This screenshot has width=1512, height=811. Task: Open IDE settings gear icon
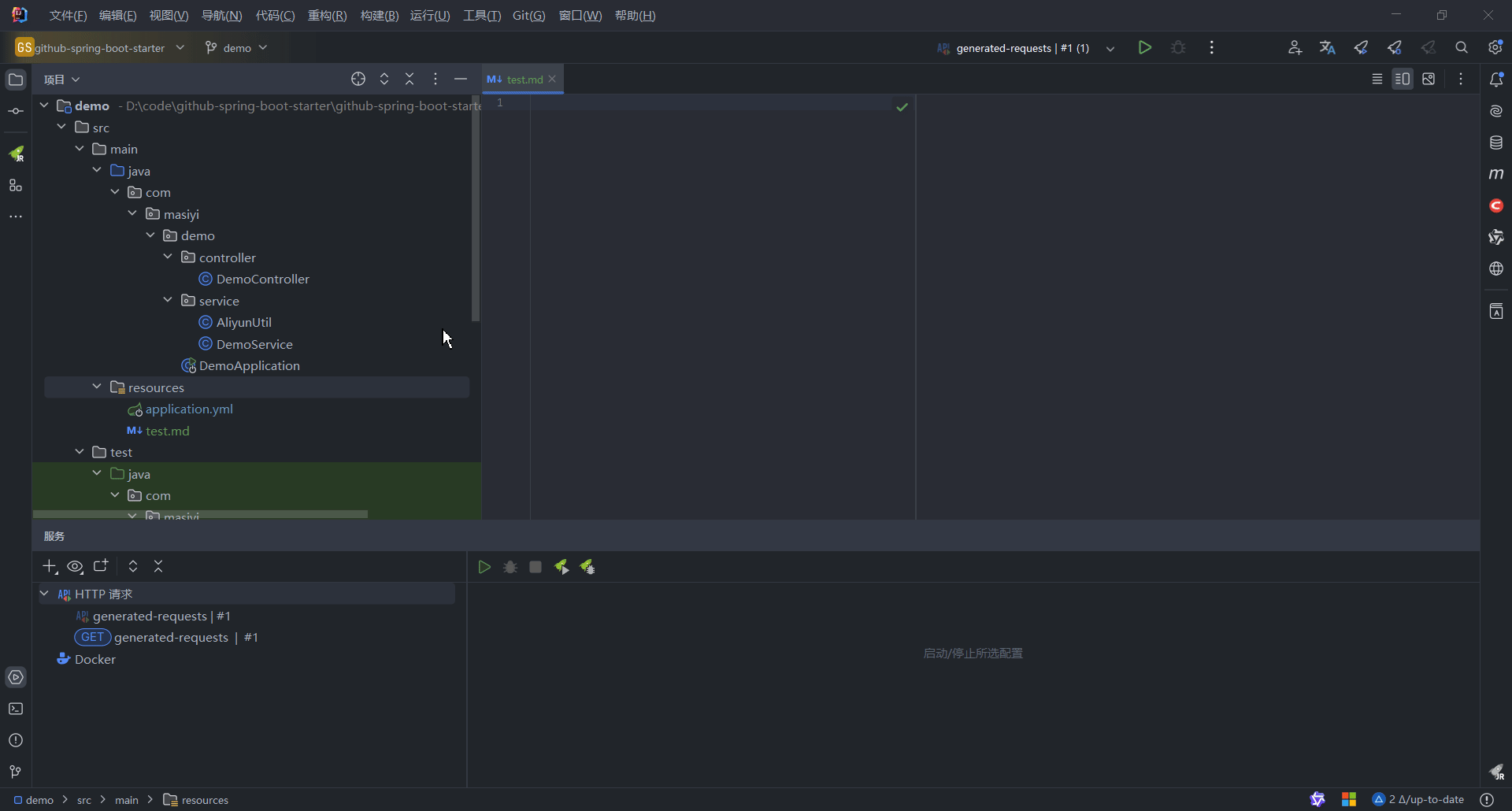pos(1495,48)
